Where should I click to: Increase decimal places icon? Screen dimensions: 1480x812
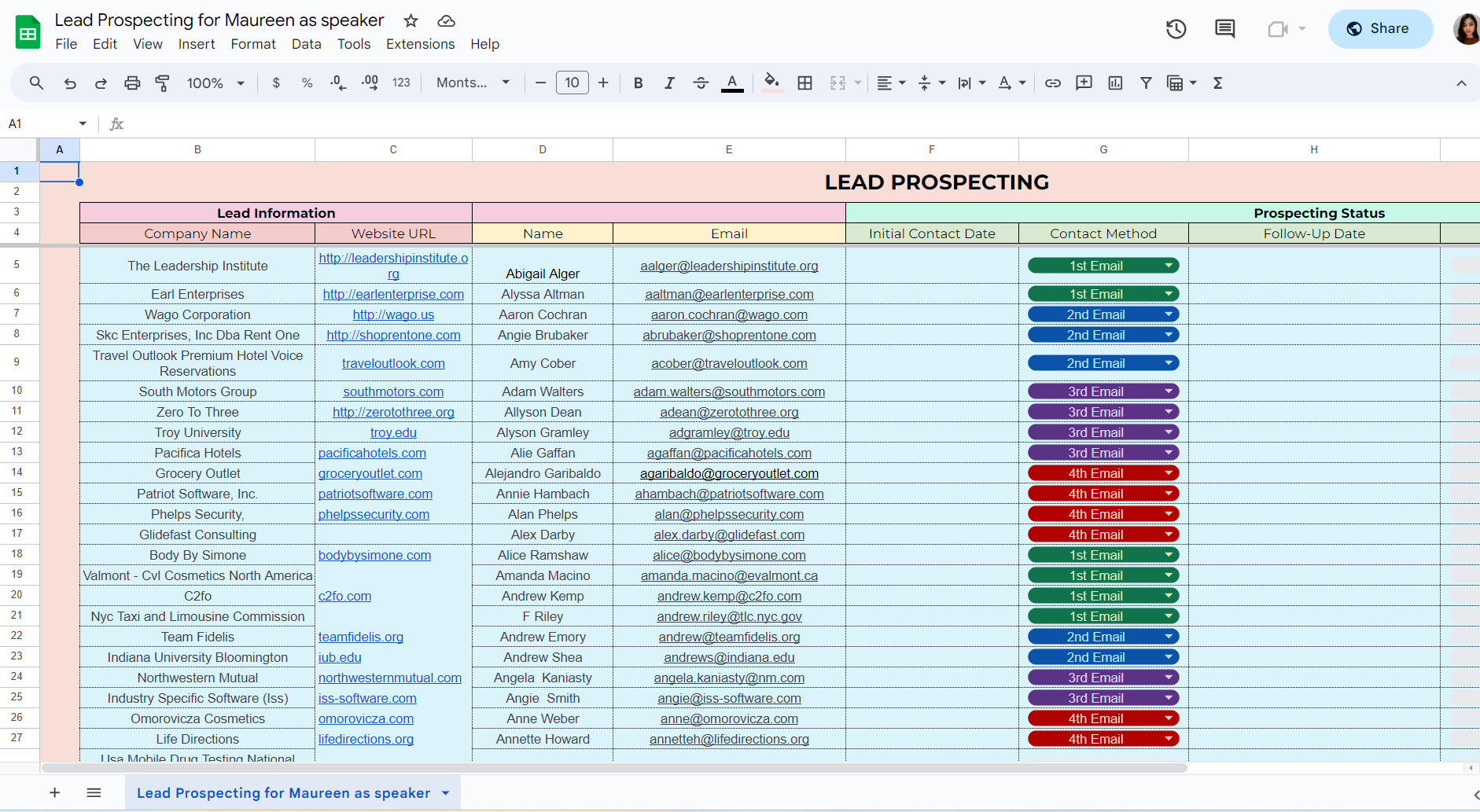pyautogui.click(x=370, y=83)
